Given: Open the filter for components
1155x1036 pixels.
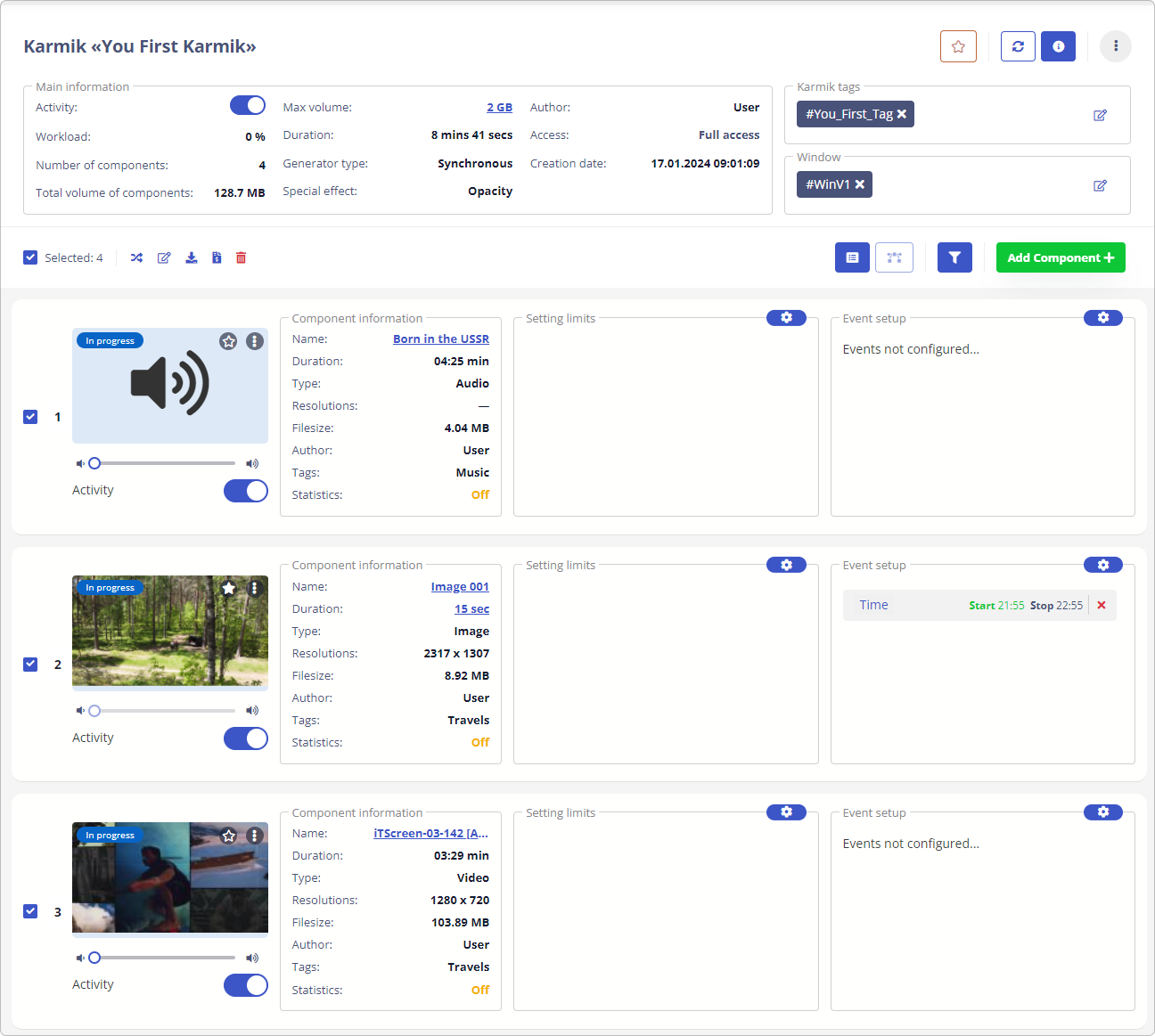Looking at the screenshot, I should tap(954, 257).
